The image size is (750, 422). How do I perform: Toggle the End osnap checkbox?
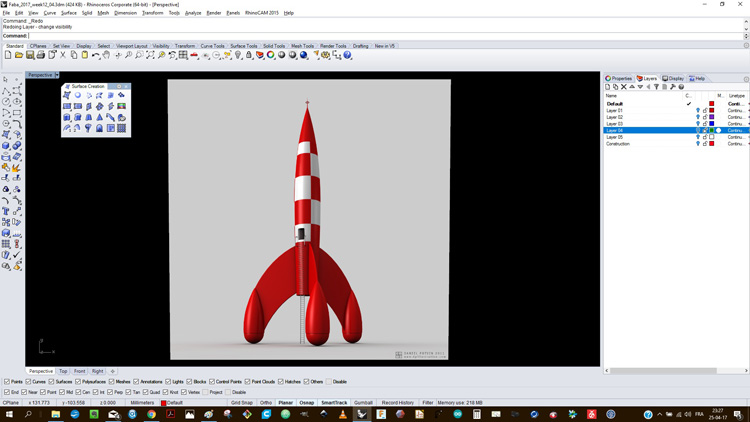(x=7, y=392)
